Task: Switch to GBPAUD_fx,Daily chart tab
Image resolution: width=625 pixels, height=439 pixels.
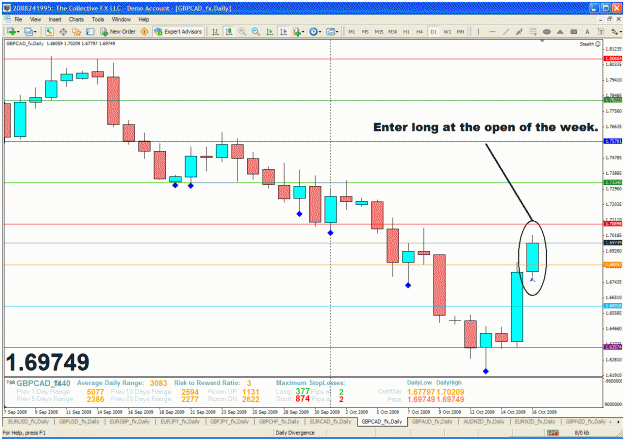Action: [432, 421]
